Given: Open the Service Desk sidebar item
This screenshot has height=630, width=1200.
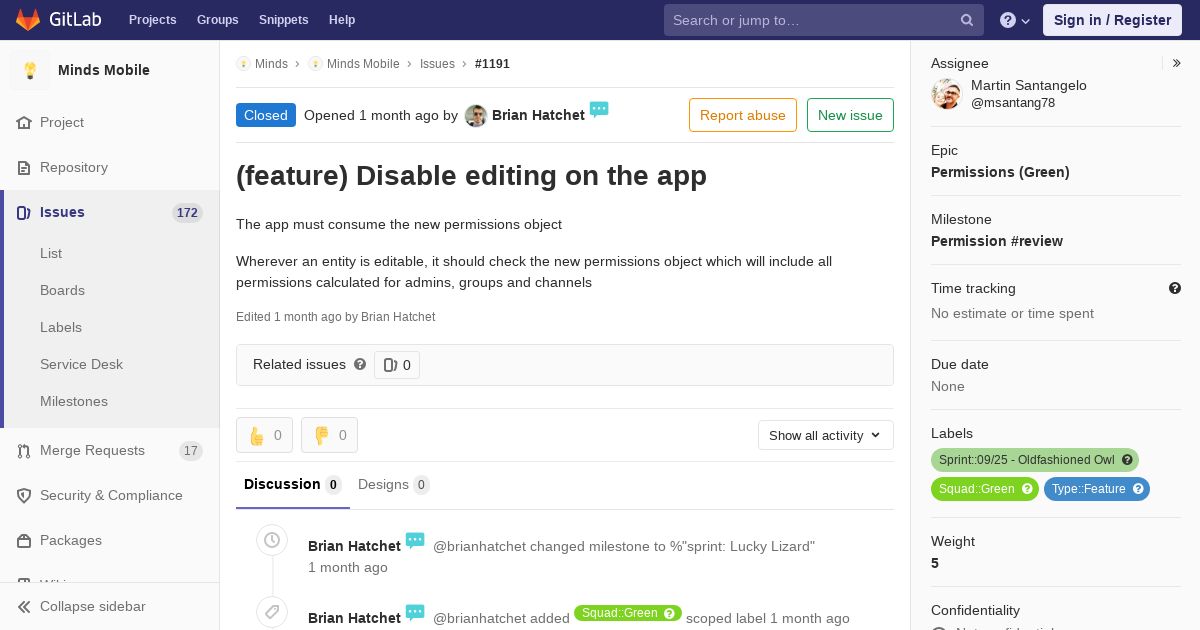Looking at the screenshot, I should coord(81,365).
